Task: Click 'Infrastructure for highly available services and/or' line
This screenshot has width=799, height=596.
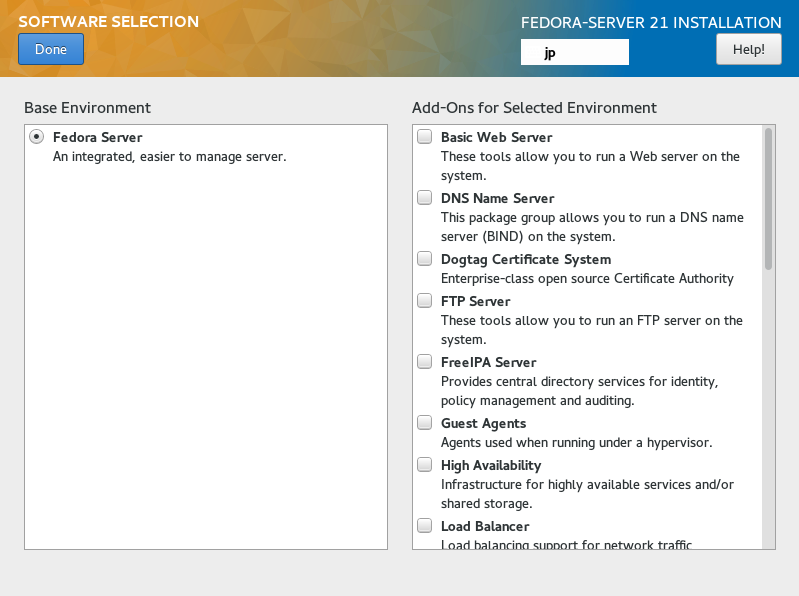Action: [587, 484]
